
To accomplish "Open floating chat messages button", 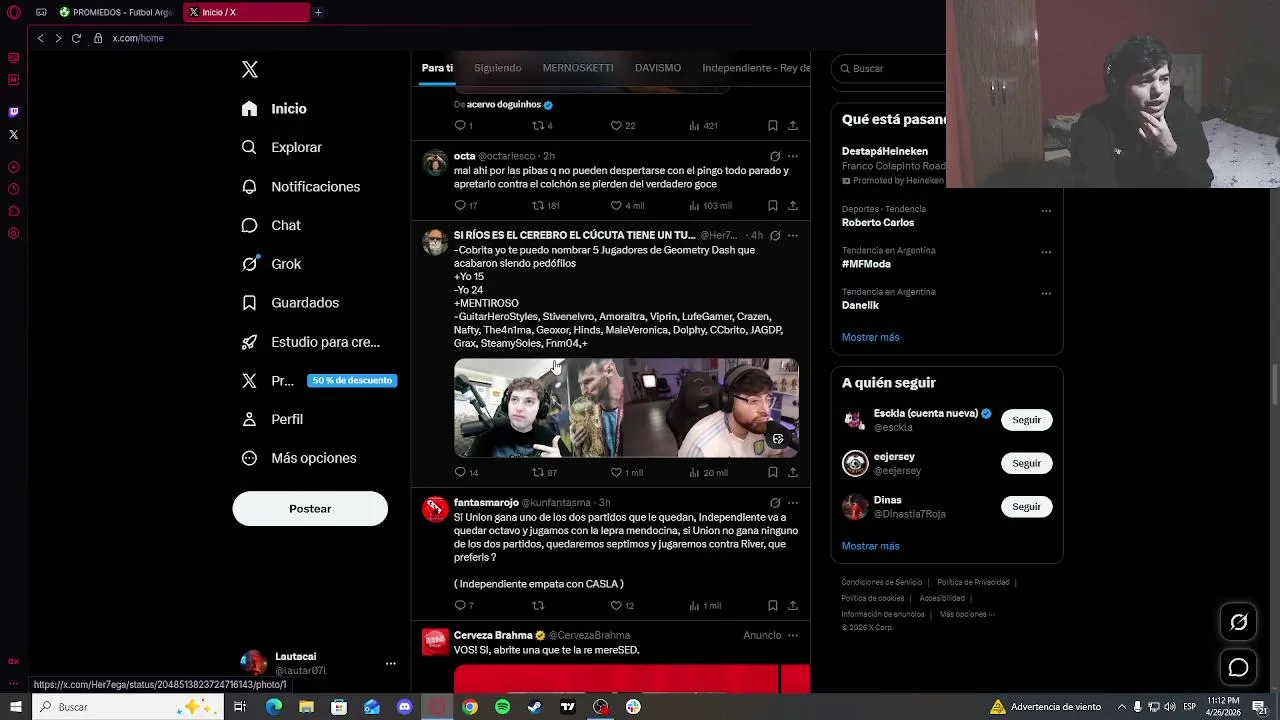I will click(x=1238, y=667).
